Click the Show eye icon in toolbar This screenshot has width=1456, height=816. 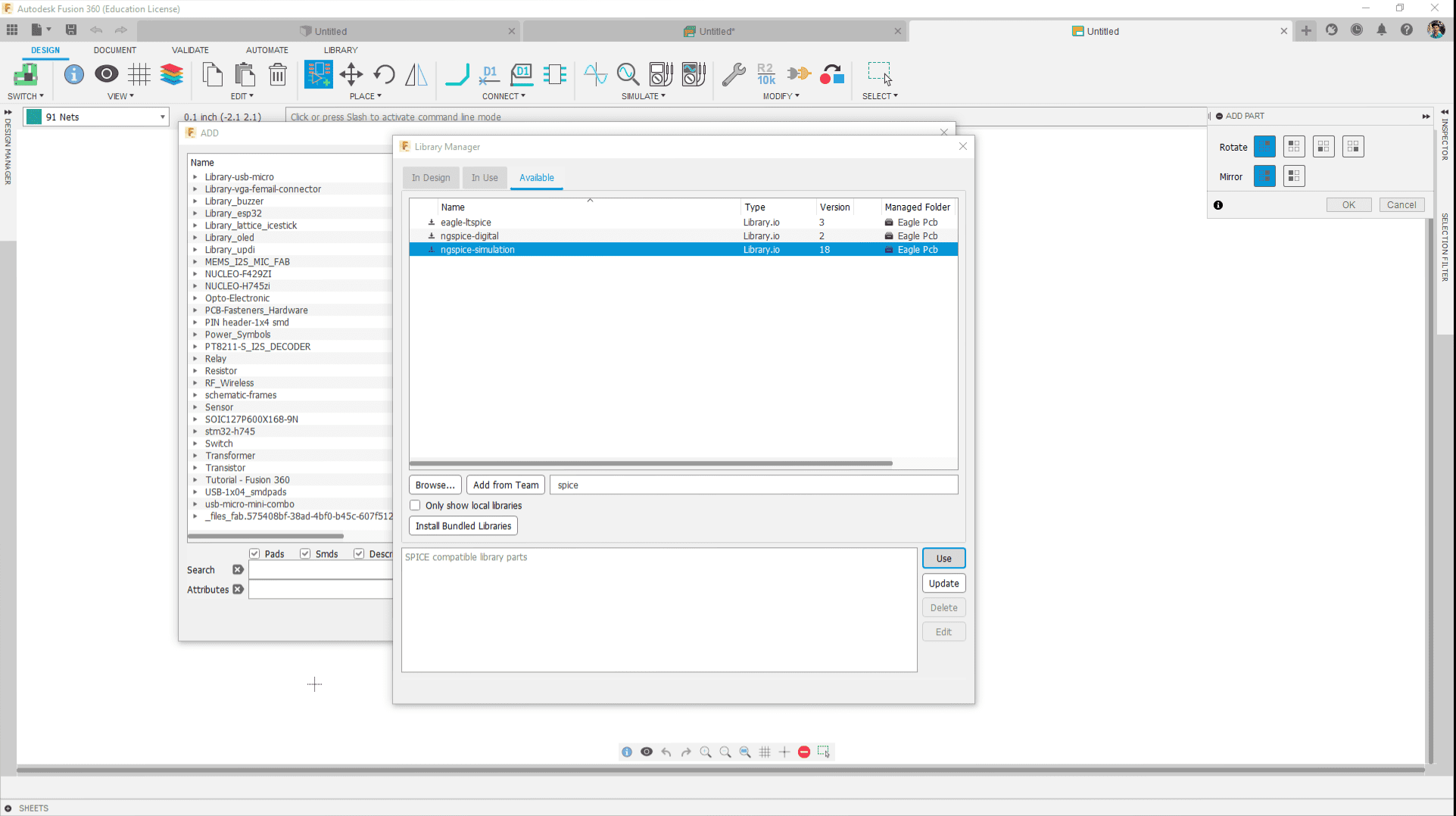click(107, 74)
